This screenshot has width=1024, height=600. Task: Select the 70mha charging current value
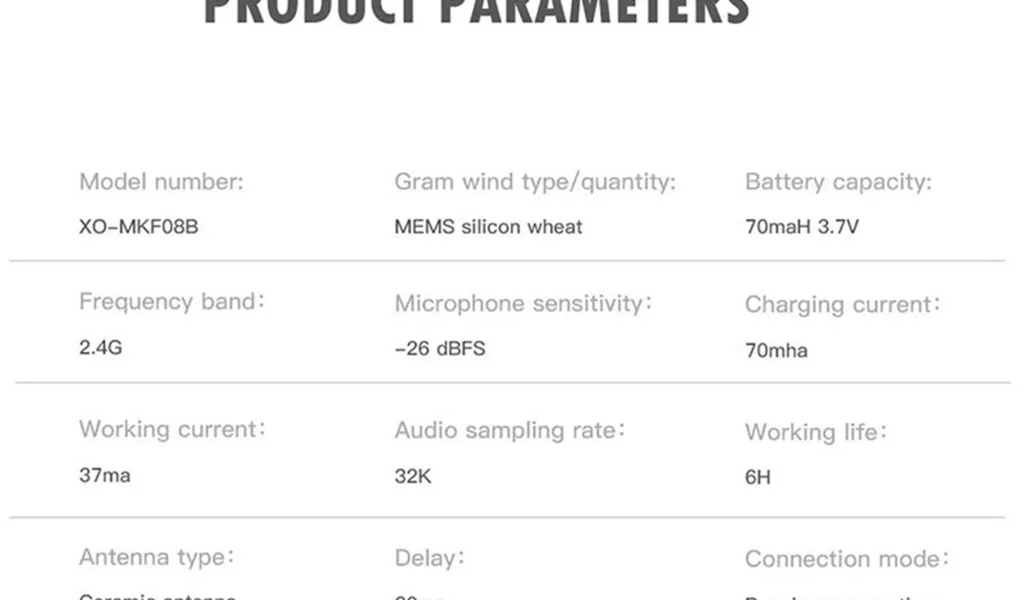click(x=776, y=351)
